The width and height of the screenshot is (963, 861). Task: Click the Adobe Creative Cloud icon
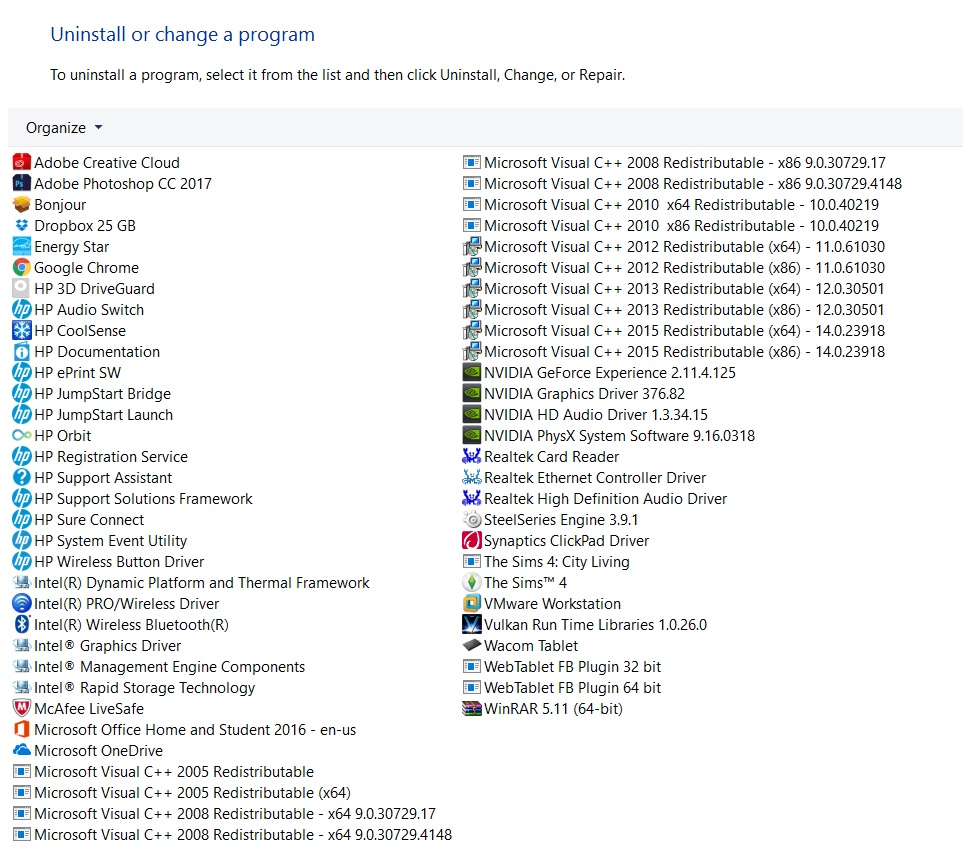[21, 163]
